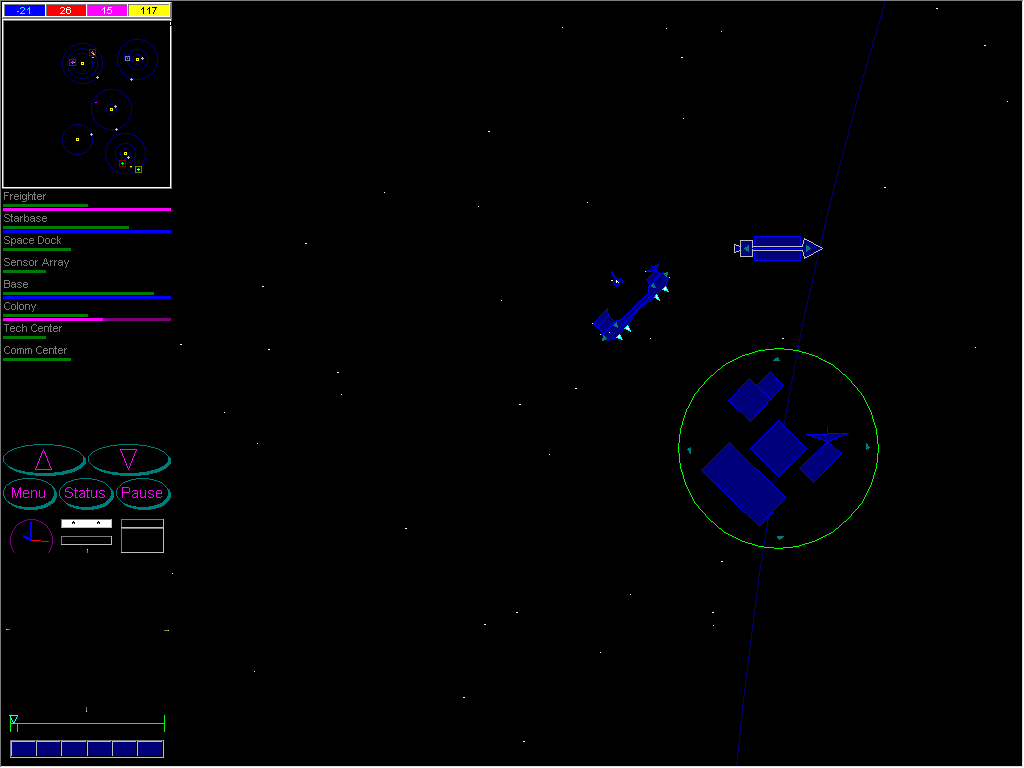Select the blue freighter ship with arrow nose
The image size is (1024, 768).
click(x=778, y=249)
